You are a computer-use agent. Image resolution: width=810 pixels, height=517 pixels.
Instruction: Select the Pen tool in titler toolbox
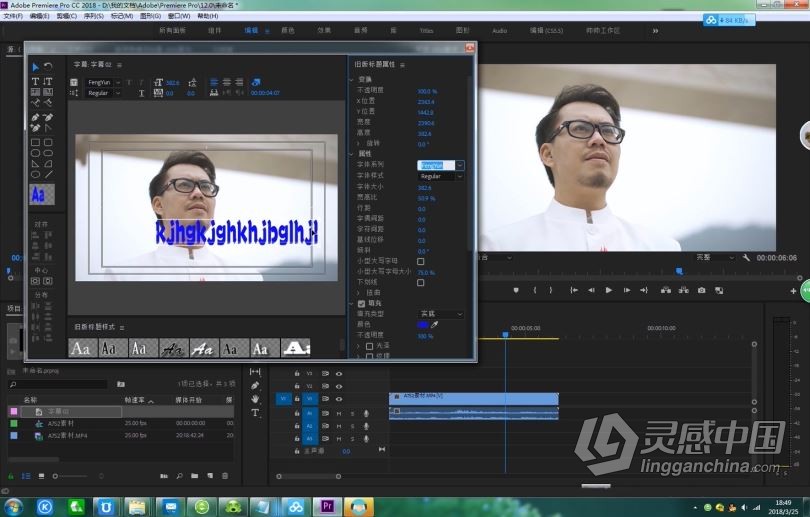(35, 117)
